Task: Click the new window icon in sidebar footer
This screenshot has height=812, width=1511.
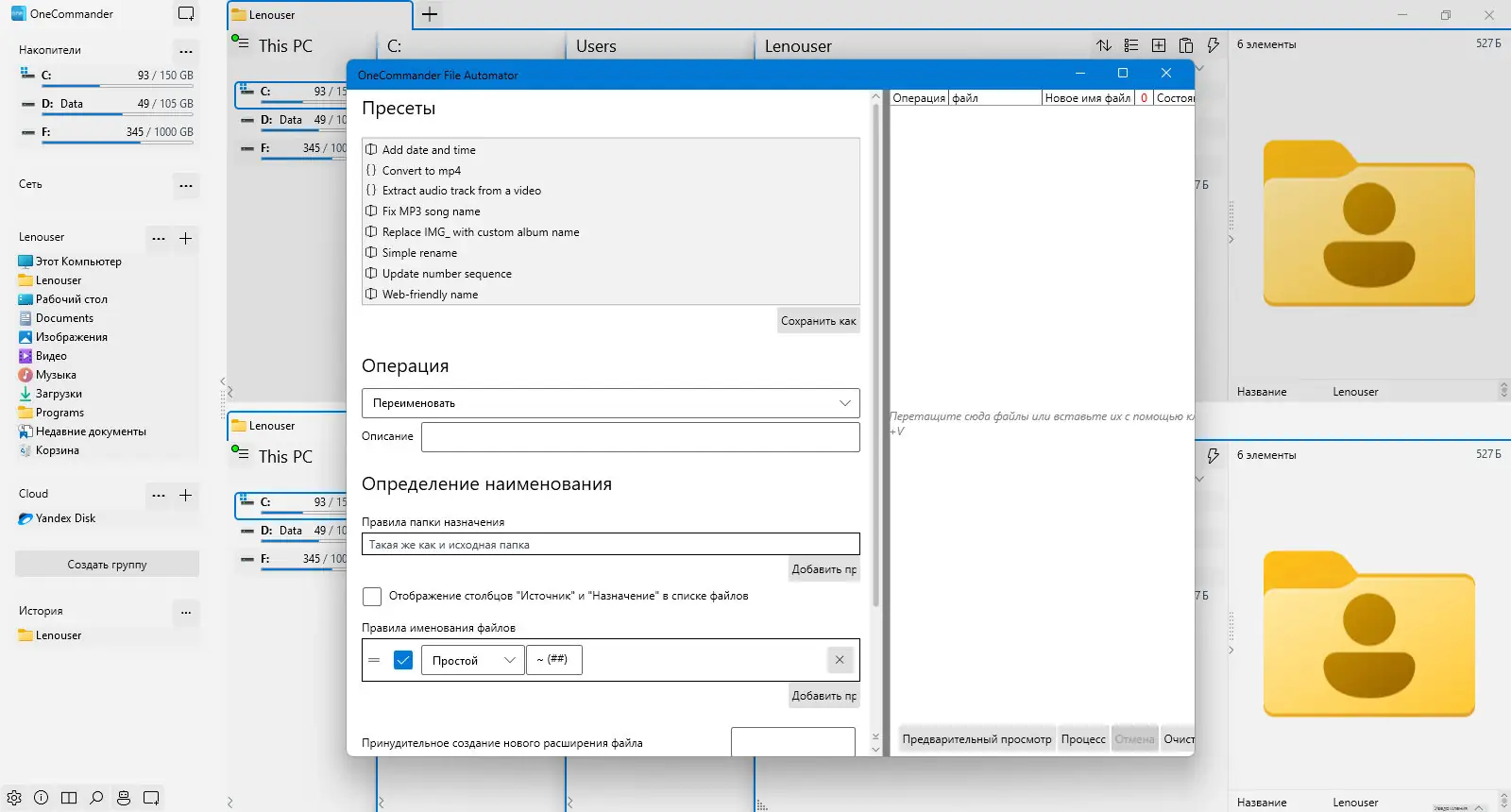Action: click(x=151, y=798)
